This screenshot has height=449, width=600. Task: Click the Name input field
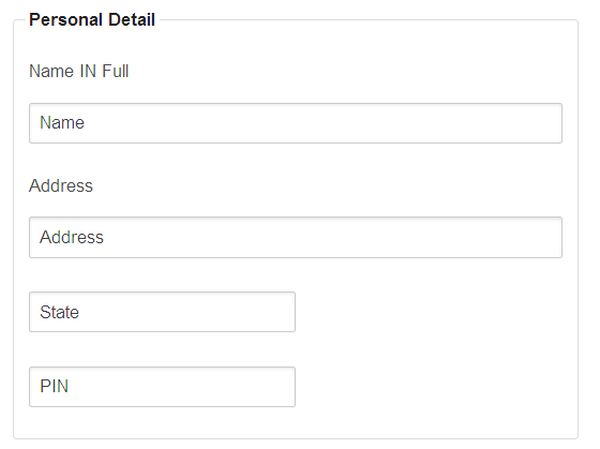[295, 123]
